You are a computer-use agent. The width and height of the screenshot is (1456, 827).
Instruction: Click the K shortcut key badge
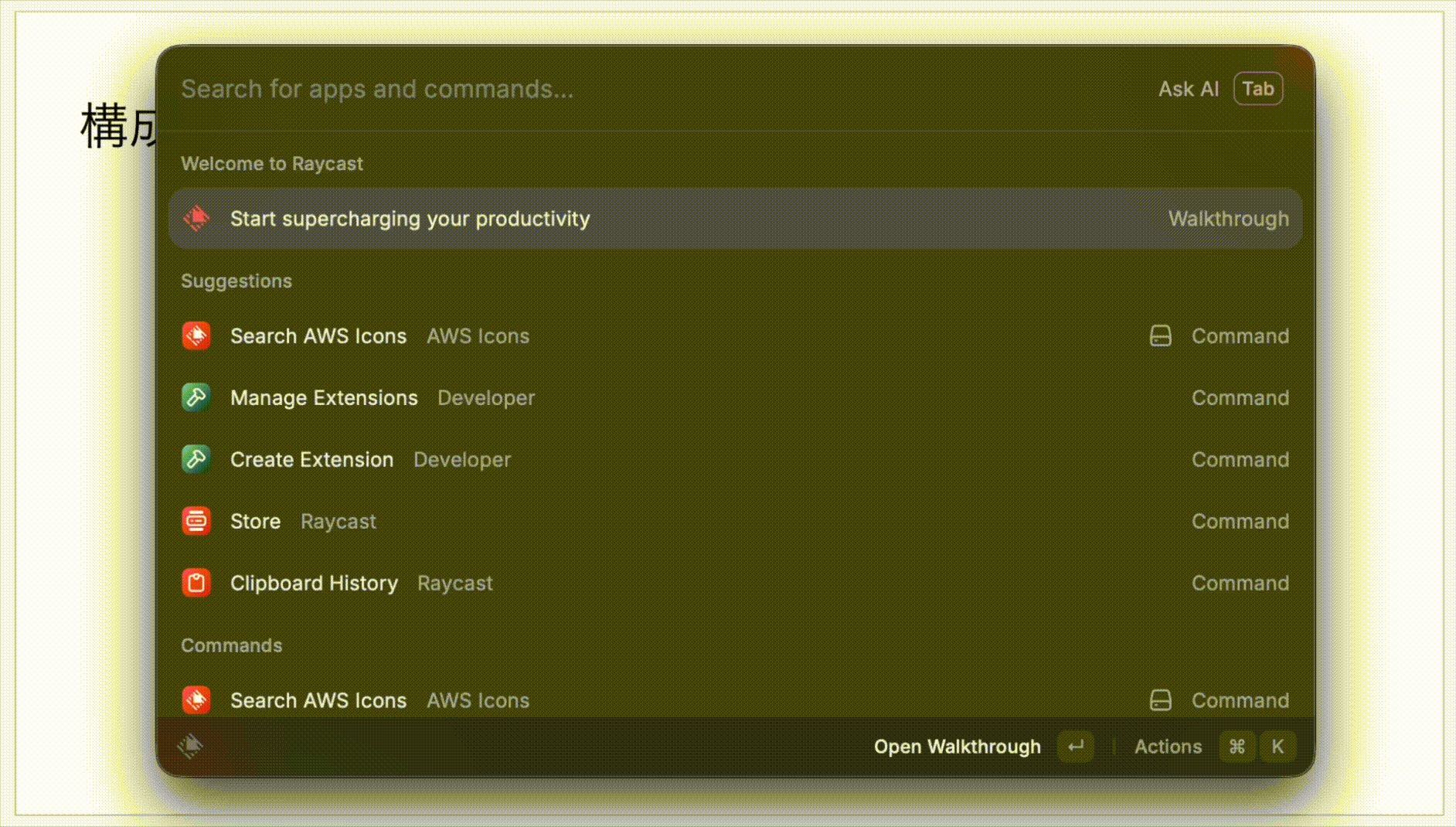click(x=1277, y=747)
